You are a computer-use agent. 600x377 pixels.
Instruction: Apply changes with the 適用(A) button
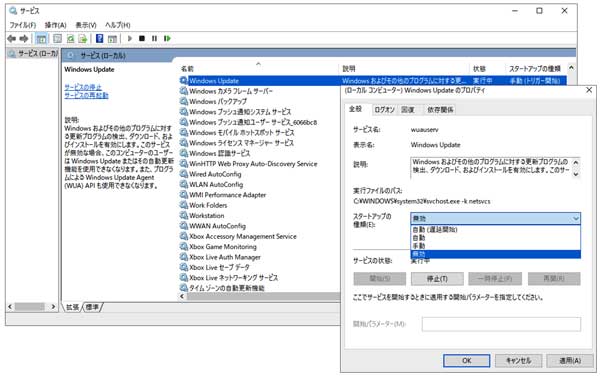(570, 361)
